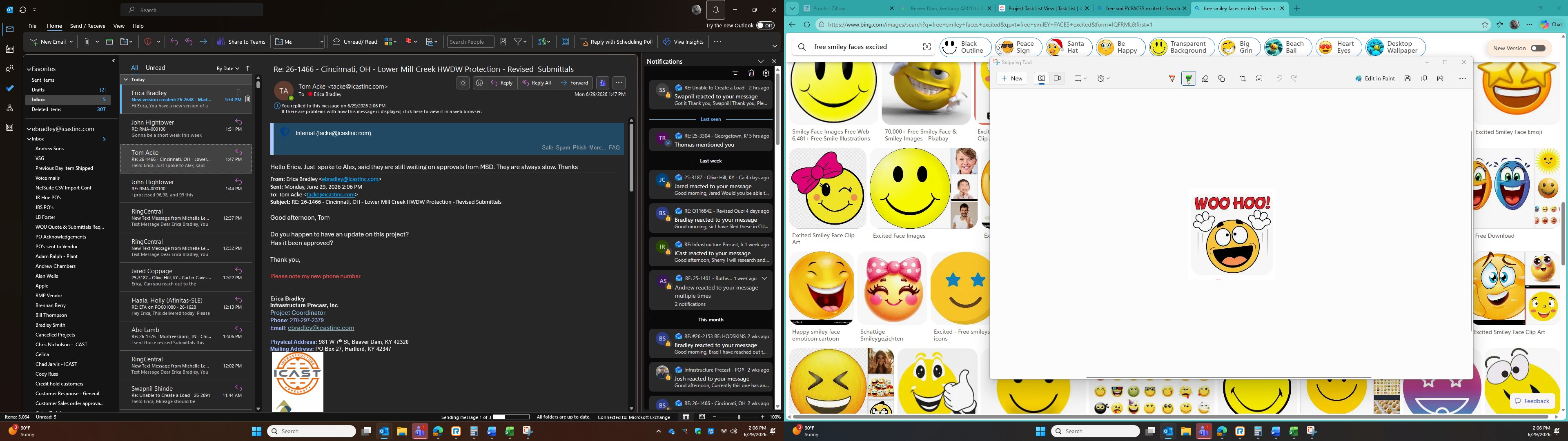Open the address book icon beside Search People
Screen dimensions: 1568x441
pyautogui.click(x=503, y=42)
